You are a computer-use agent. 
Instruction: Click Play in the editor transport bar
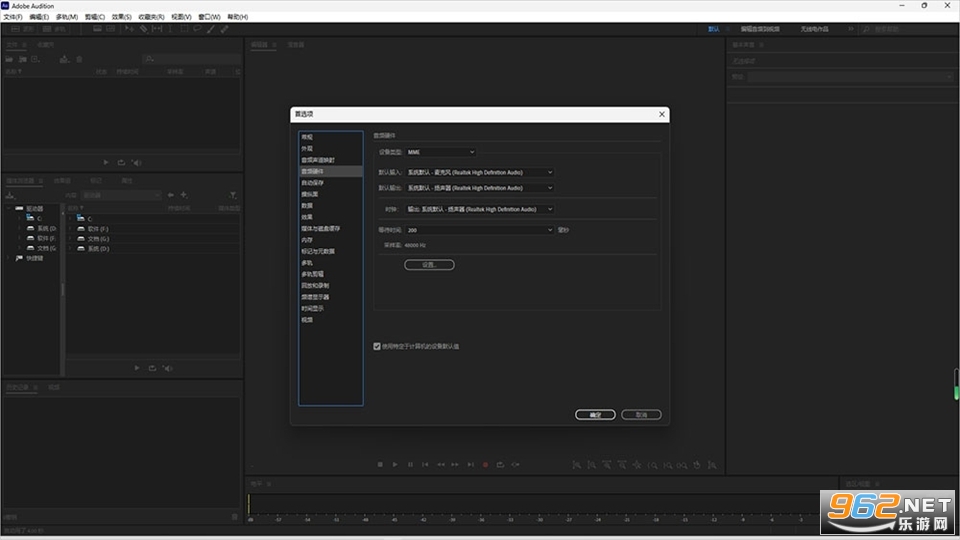[395, 465]
